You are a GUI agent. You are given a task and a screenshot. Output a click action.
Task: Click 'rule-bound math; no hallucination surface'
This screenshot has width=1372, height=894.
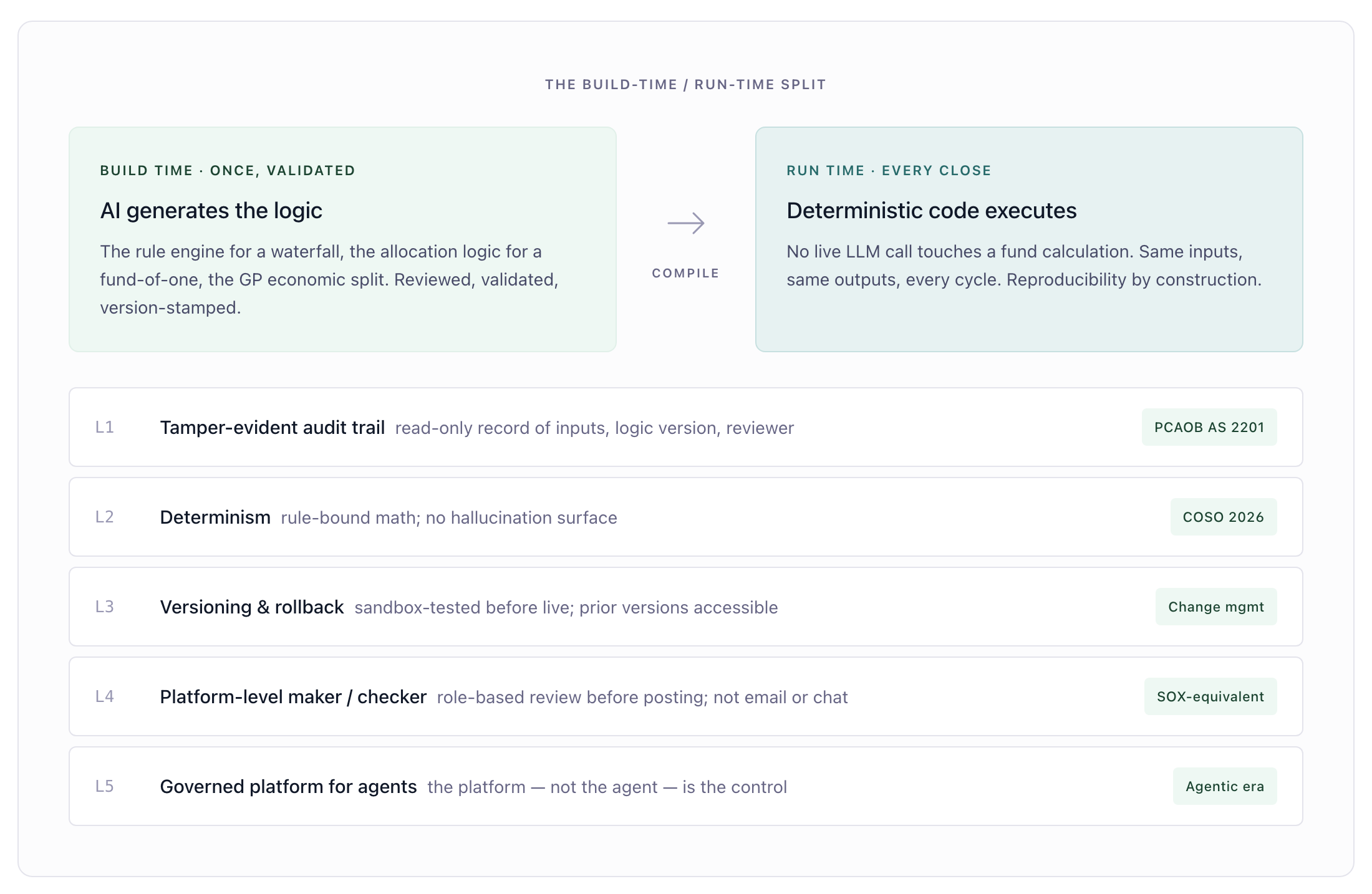click(x=449, y=518)
